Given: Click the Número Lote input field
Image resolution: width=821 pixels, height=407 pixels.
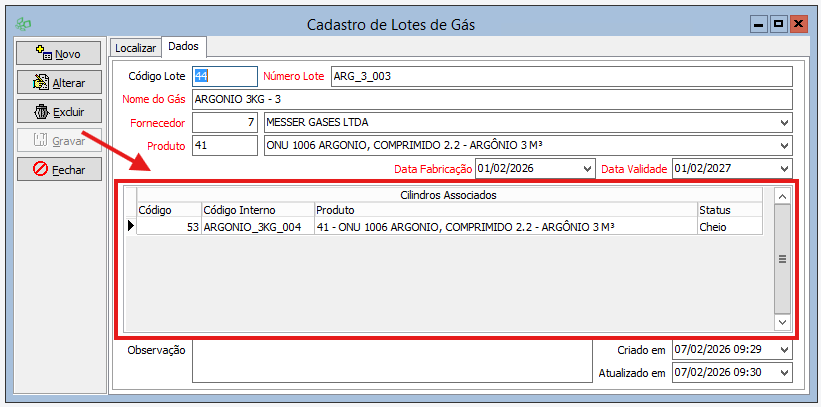Looking at the screenshot, I should (x=560, y=77).
